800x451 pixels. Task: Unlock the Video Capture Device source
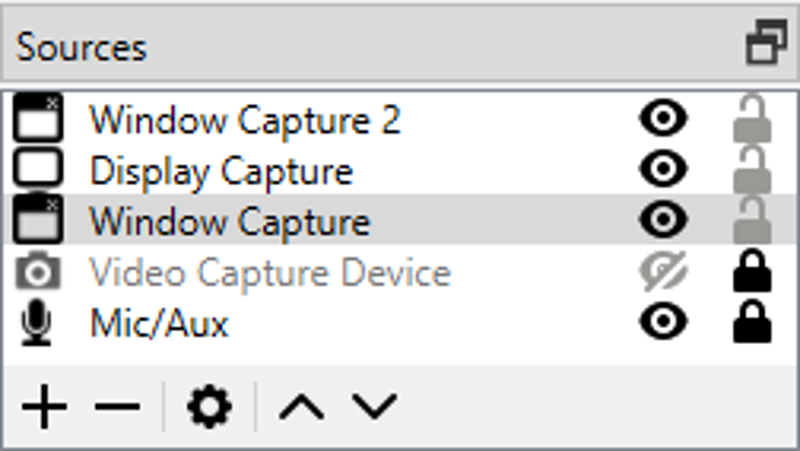(753, 271)
